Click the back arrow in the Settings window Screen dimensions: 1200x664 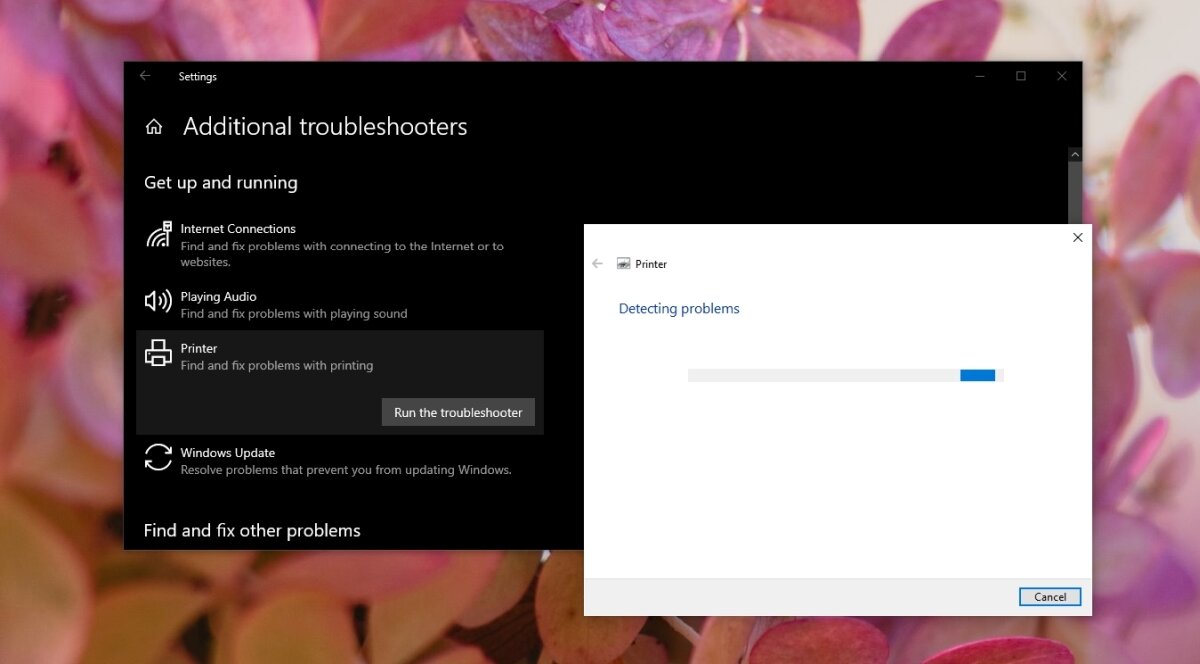[x=144, y=76]
